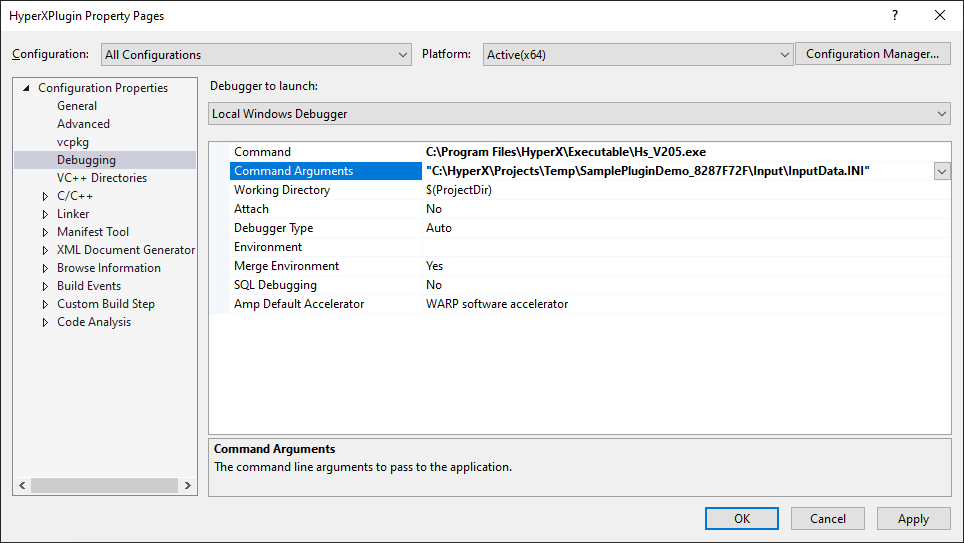
Task: Collapse the Configuration Properties tree node
Action: pos(26,88)
